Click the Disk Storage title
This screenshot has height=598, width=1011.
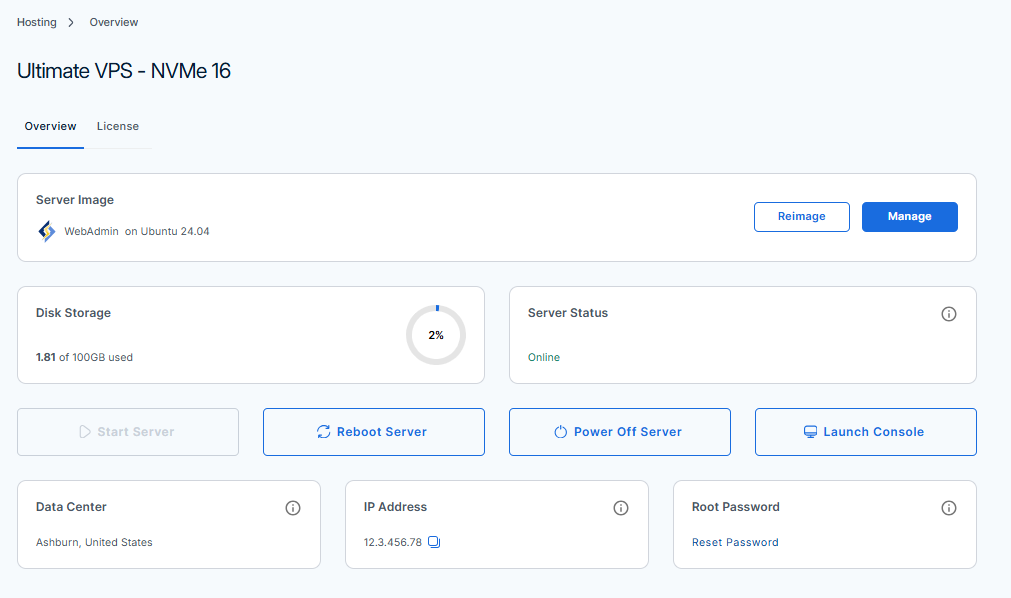tap(74, 313)
